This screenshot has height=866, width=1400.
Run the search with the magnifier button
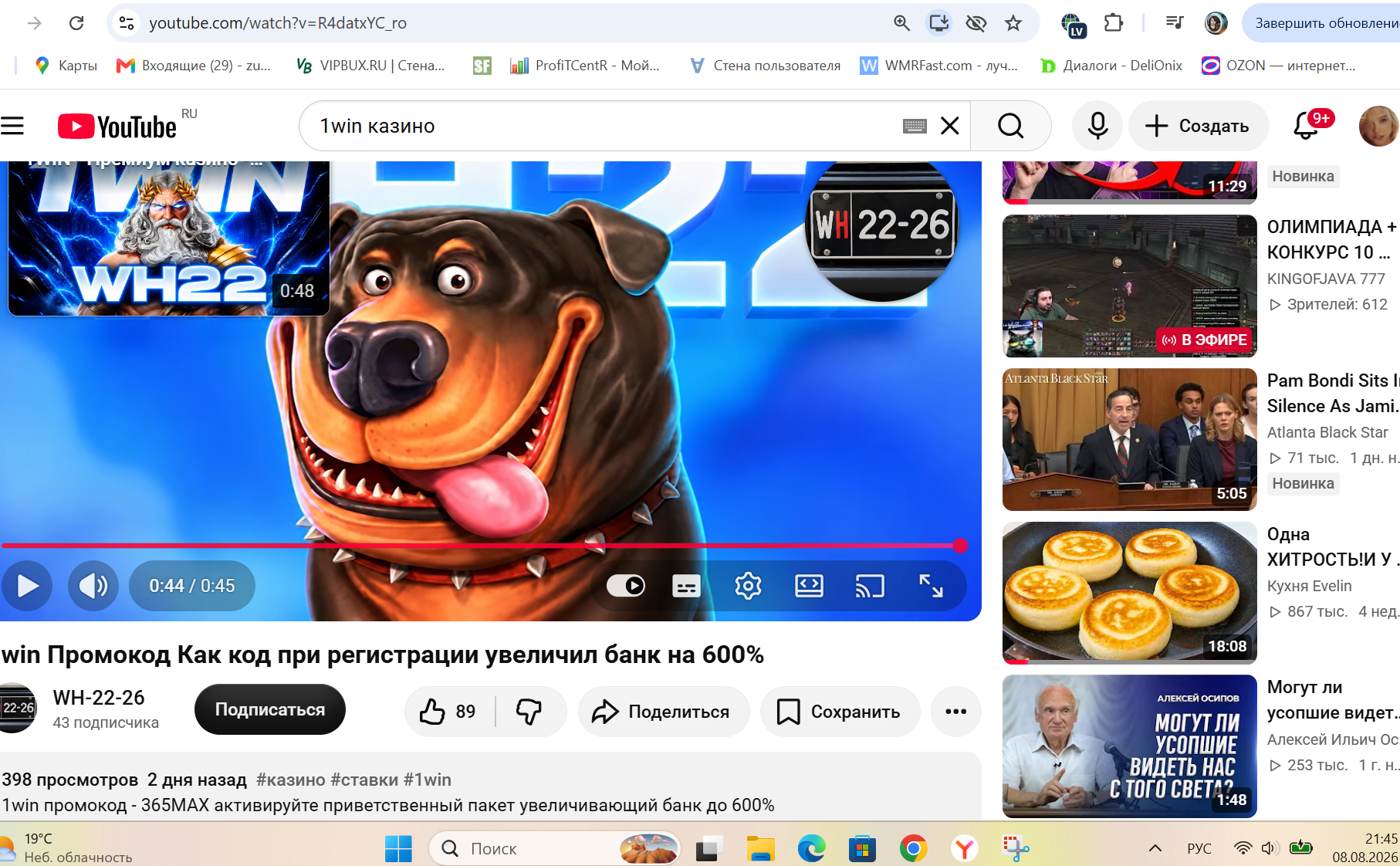pos(1010,126)
